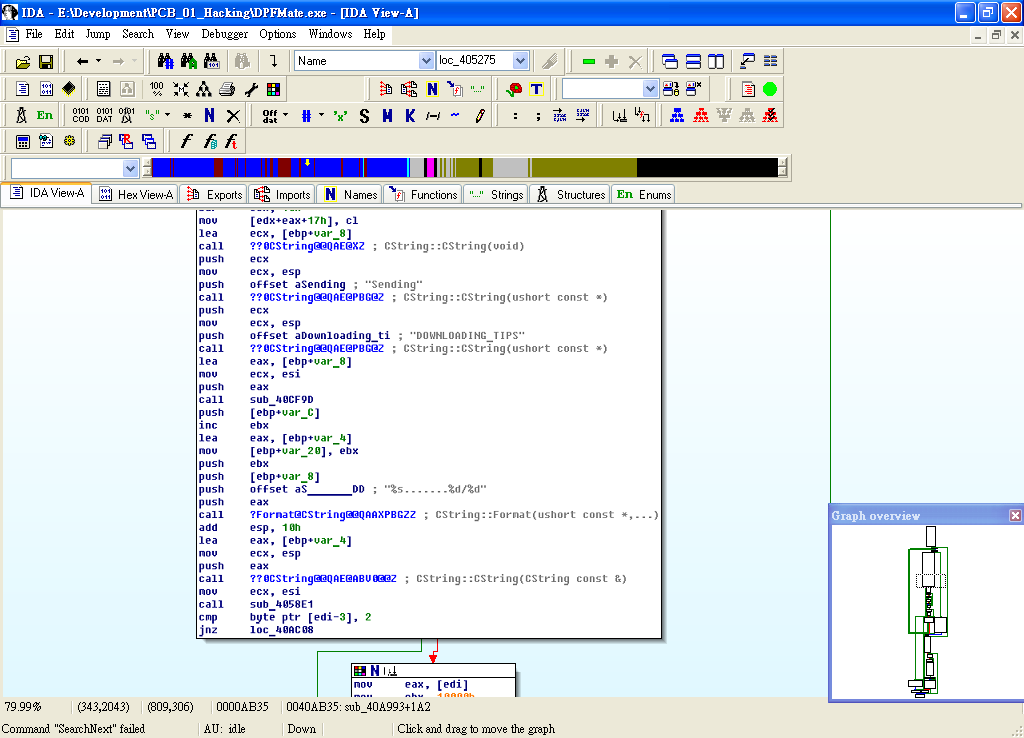Image resolution: width=1024 pixels, height=738 pixels.
Task: Expand the Off dat offset dropdown arrow
Action: pyautogui.click(x=285, y=116)
